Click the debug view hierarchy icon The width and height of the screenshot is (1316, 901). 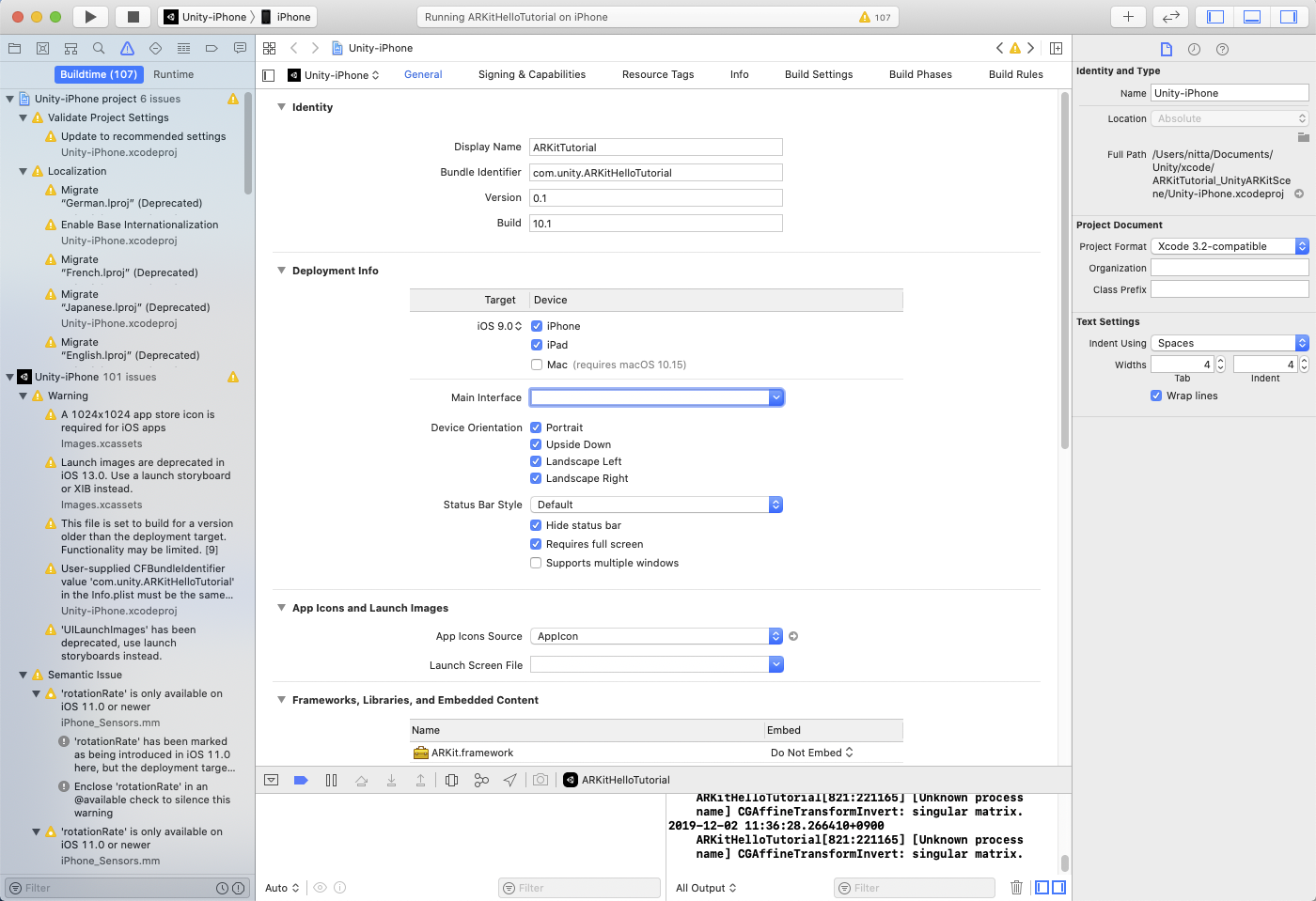451,780
